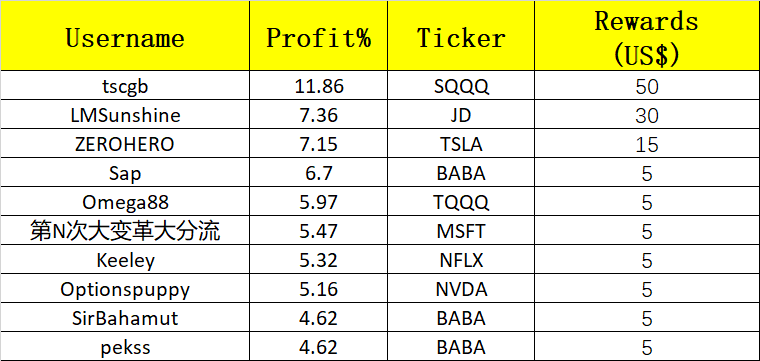Image resolution: width=760 pixels, height=361 pixels.
Task: Select the JD ticker cell
Action: pos(461,115)
